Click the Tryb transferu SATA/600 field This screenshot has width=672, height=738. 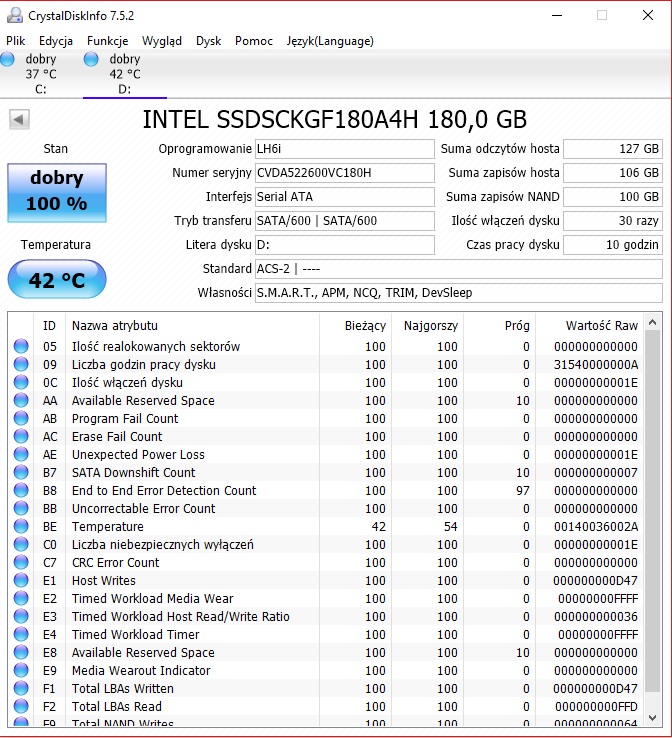(344, 221)
